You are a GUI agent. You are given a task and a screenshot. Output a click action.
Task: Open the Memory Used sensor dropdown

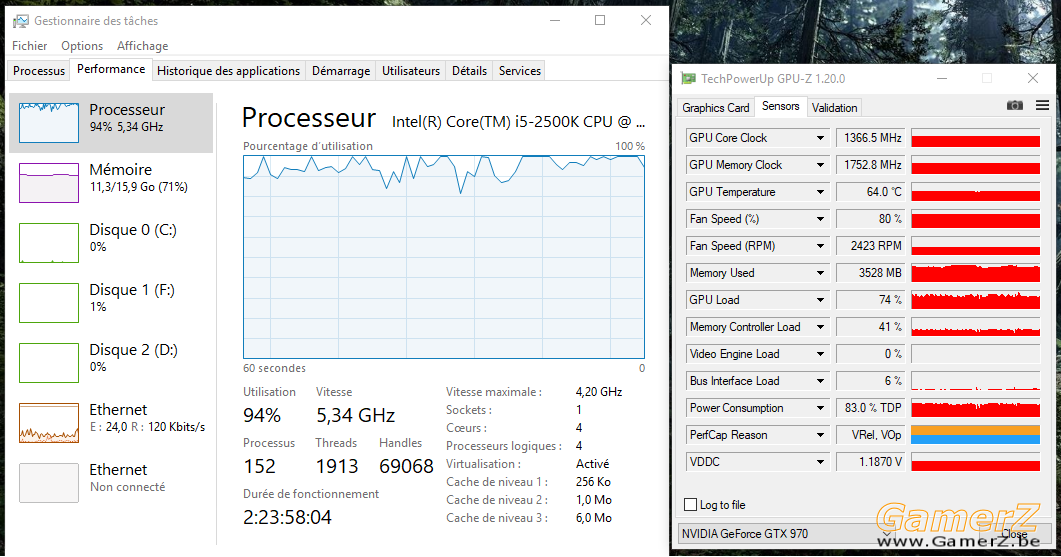click(x=820, y=273)
